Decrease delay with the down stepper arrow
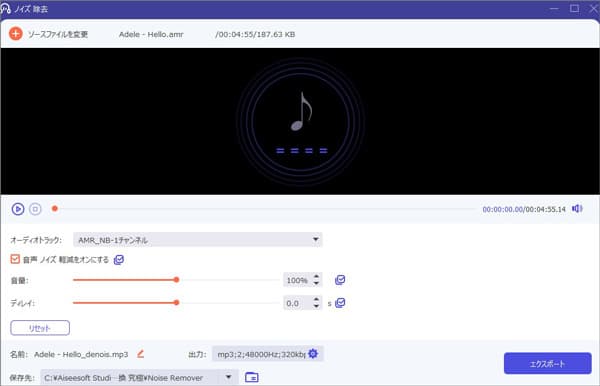The height and width of the screenshot is (386, 600). (x=316, y=306)
